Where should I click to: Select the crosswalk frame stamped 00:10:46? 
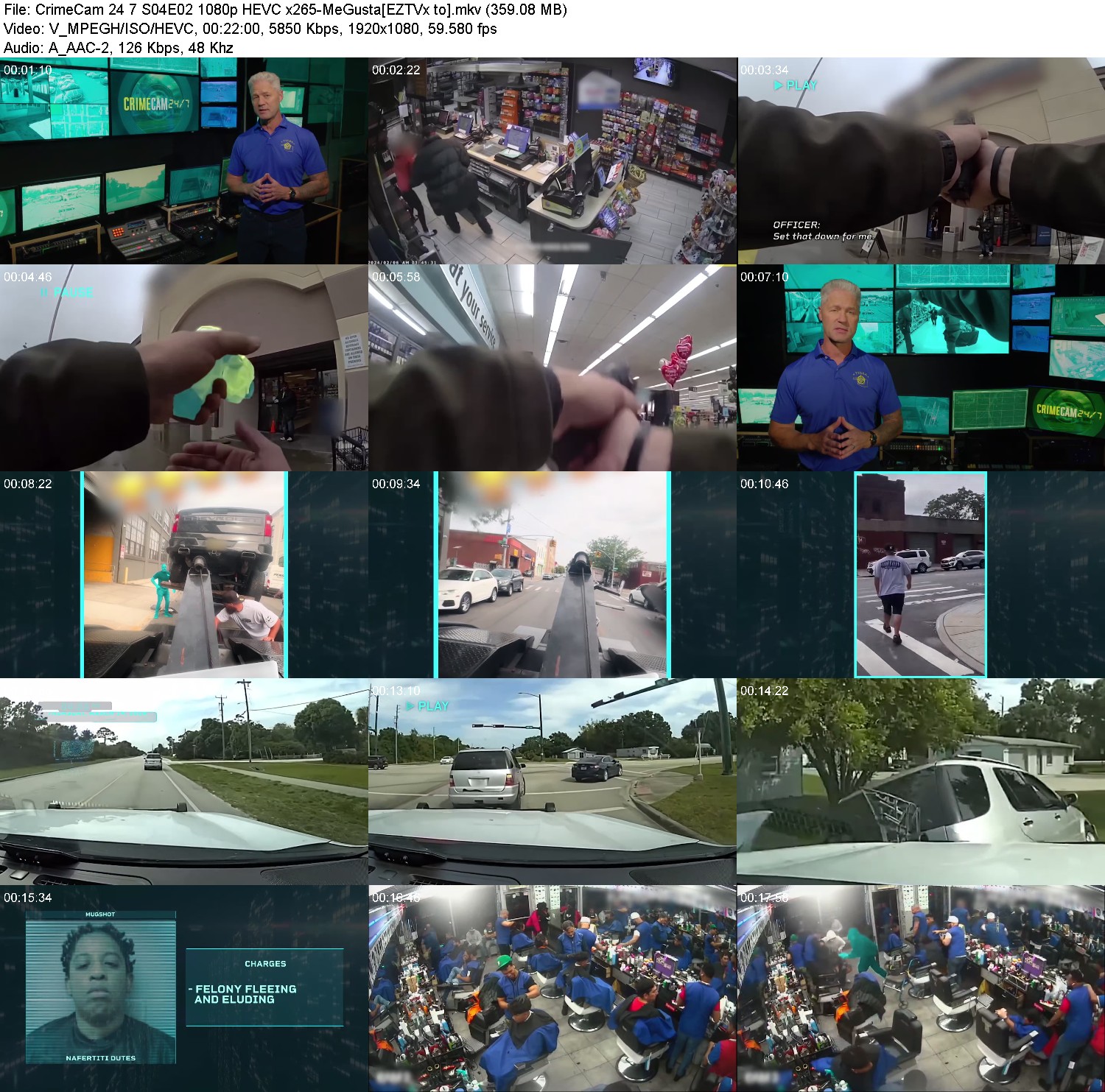pyautogui.click(x=921, y=574)
